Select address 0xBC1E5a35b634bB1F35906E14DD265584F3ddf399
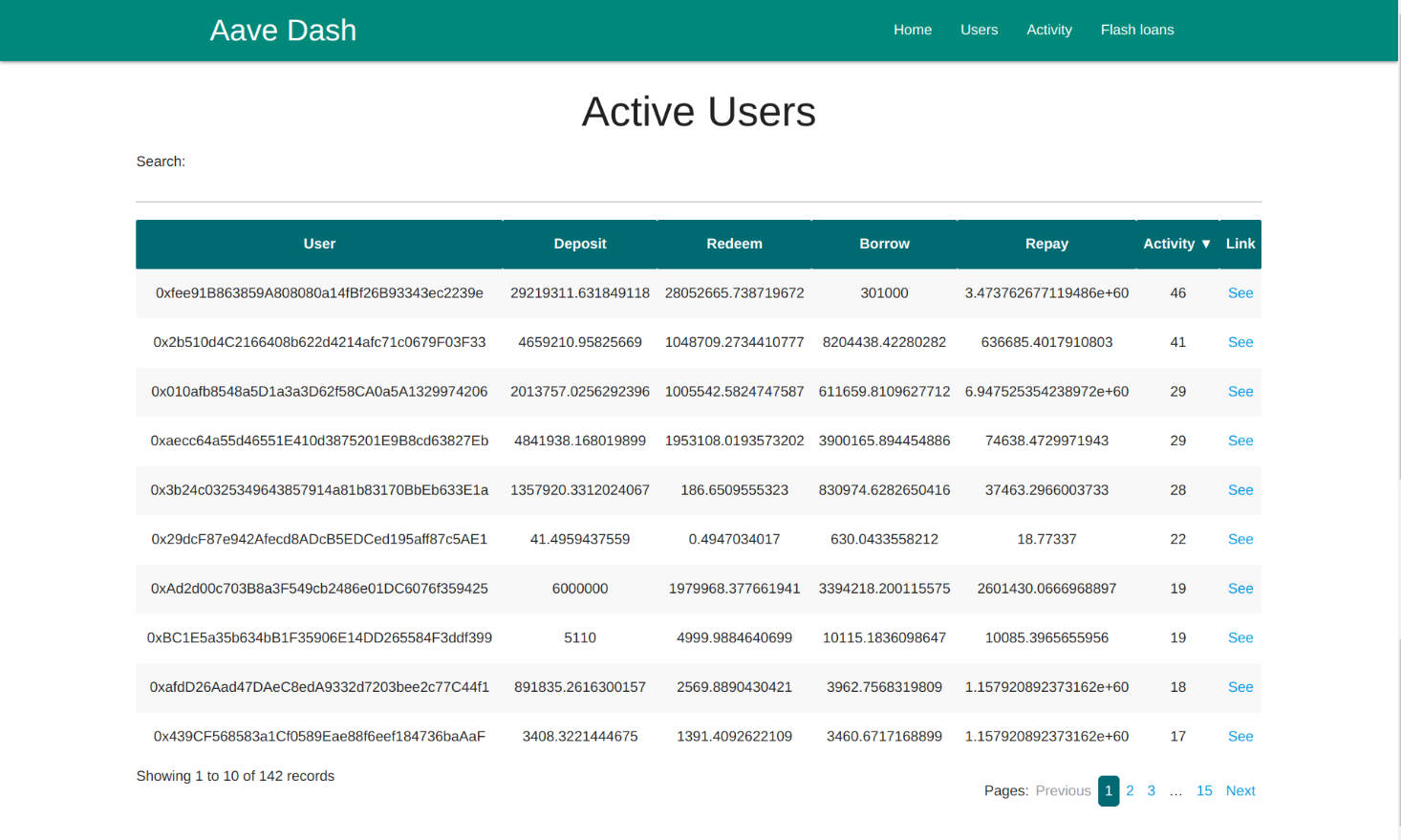This screenshot has width=1401, height=840. pos(319,637)
